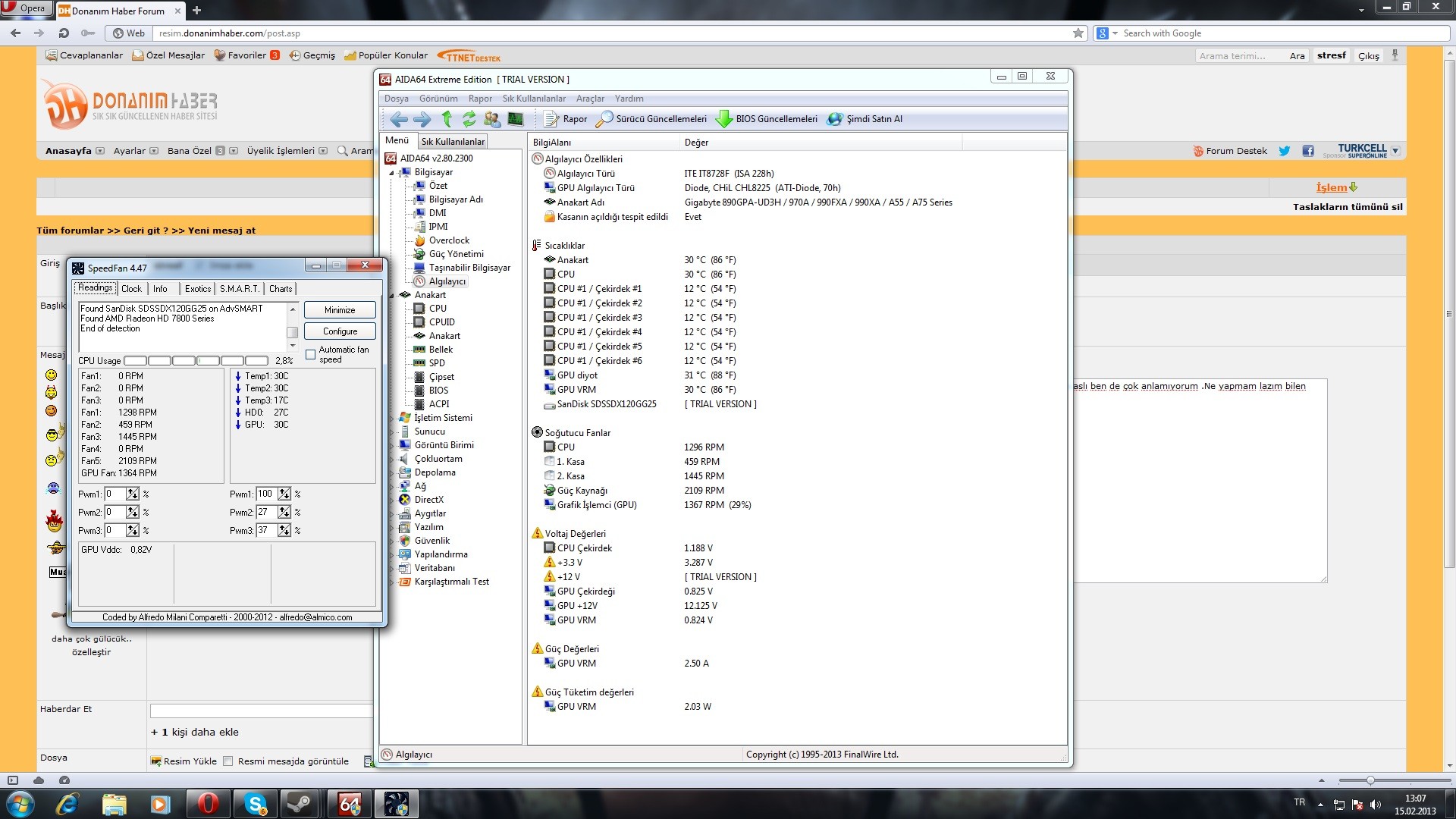
Task: Click the AIDA64 back arrow toolbar icon
Action: [x=399, y=119]
